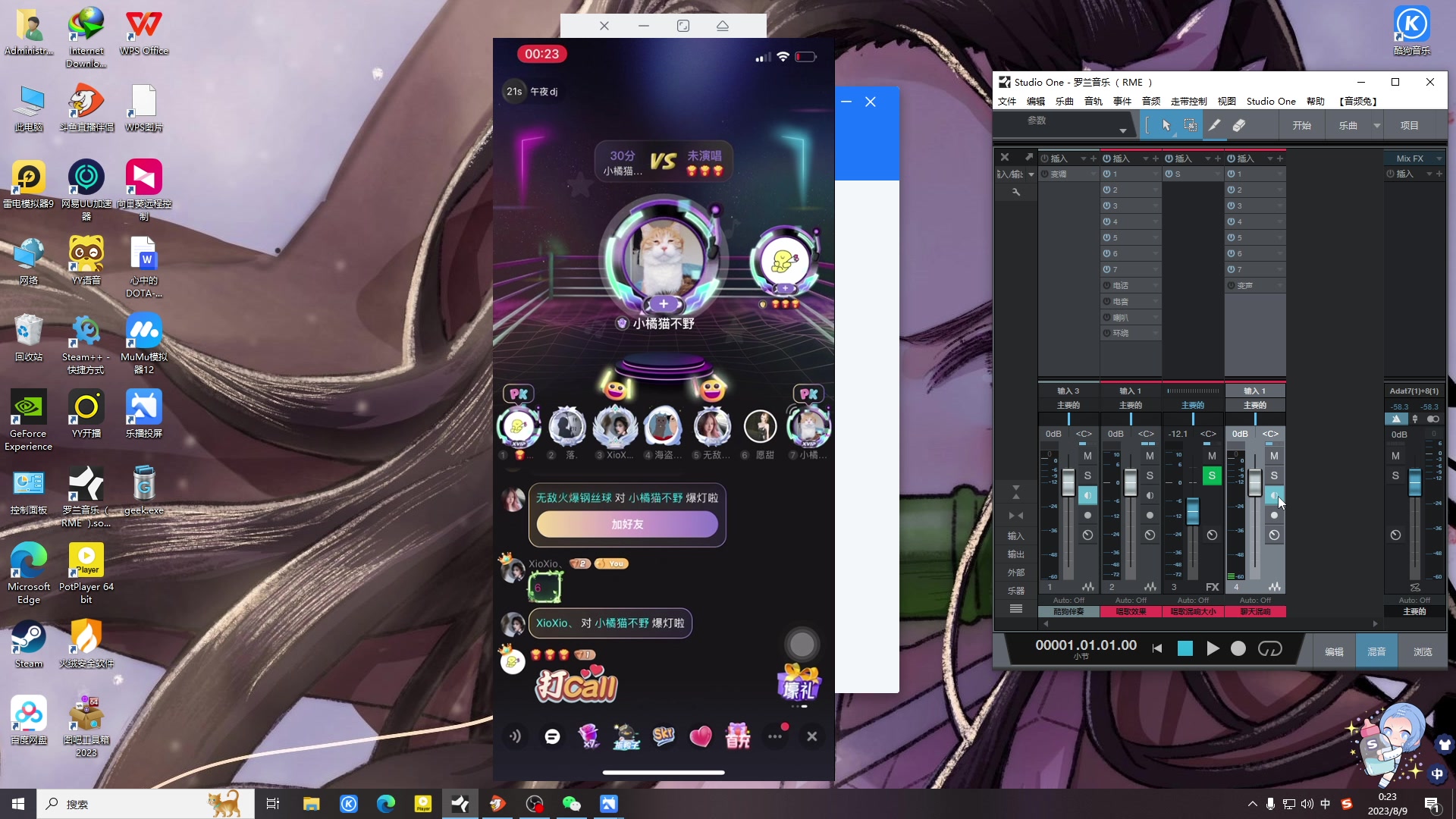Image resolution: width=1456 pixels, height=819 pixels.
Task: Toggle loop mode in Studio One transport
Action: click(x=1270, y=648)
